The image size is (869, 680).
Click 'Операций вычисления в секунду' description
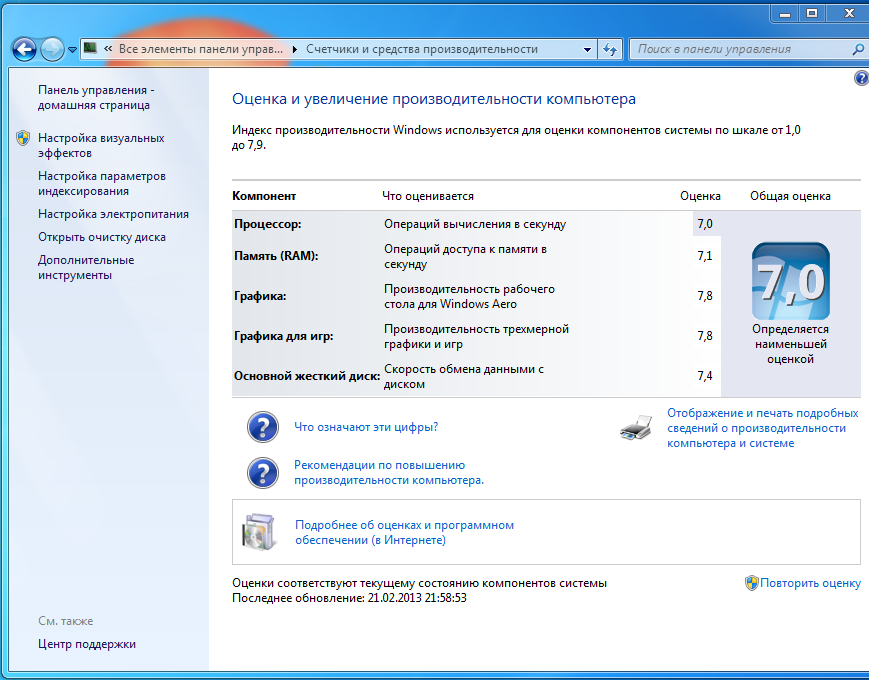point(475,224)
